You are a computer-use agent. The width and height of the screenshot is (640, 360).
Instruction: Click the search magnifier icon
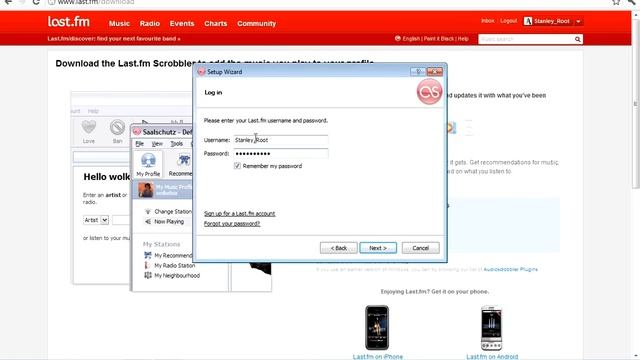coord(578,39)
